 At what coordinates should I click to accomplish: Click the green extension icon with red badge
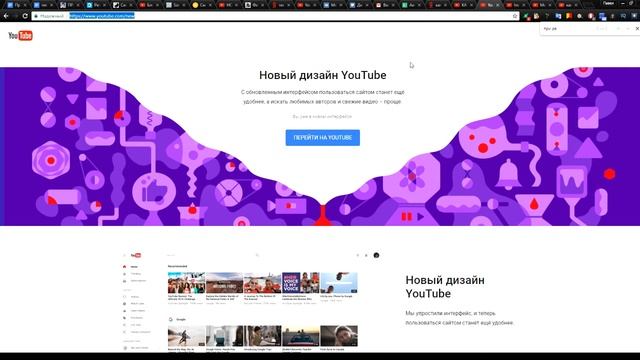point(527,16)
